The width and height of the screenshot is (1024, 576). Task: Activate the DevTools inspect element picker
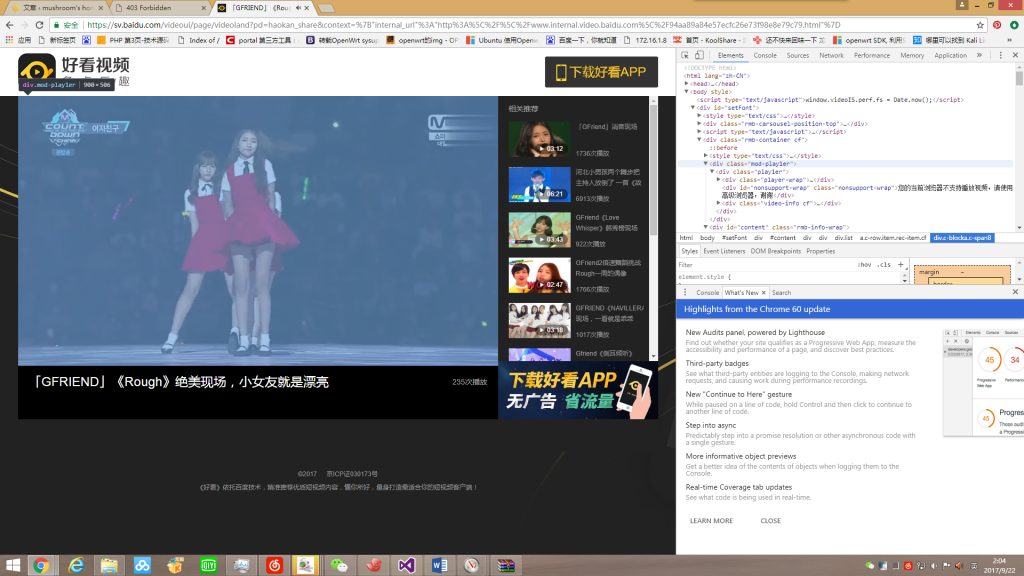click(687, 55)
